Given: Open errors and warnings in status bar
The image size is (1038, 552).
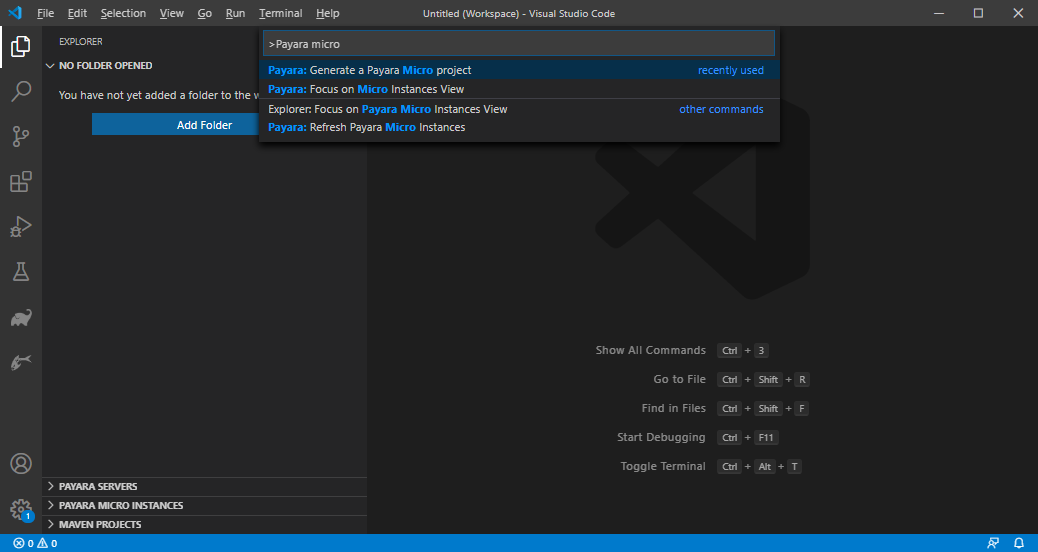Looking at the screenshot, I should 35,543.
